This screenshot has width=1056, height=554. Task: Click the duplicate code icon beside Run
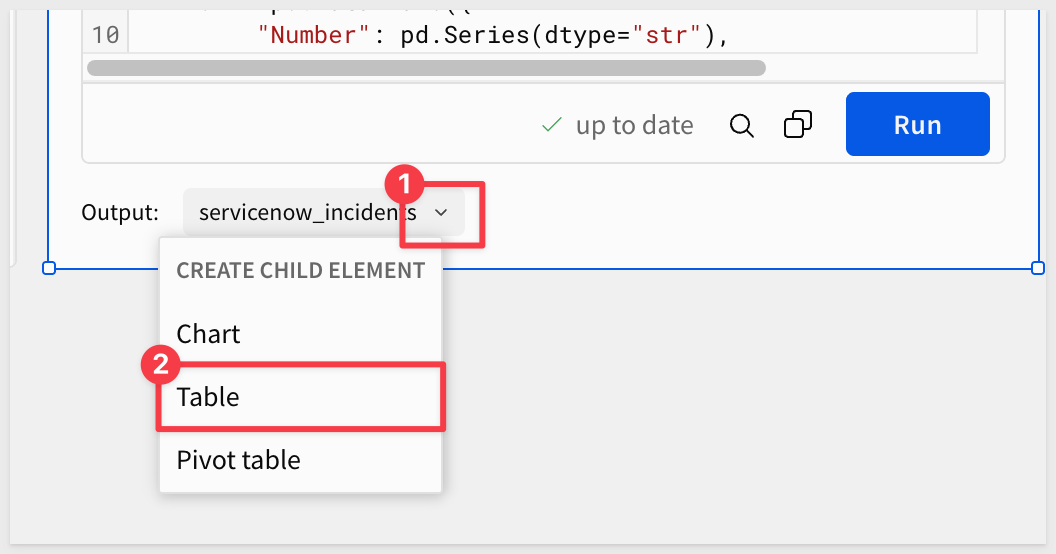click(798, 125)
